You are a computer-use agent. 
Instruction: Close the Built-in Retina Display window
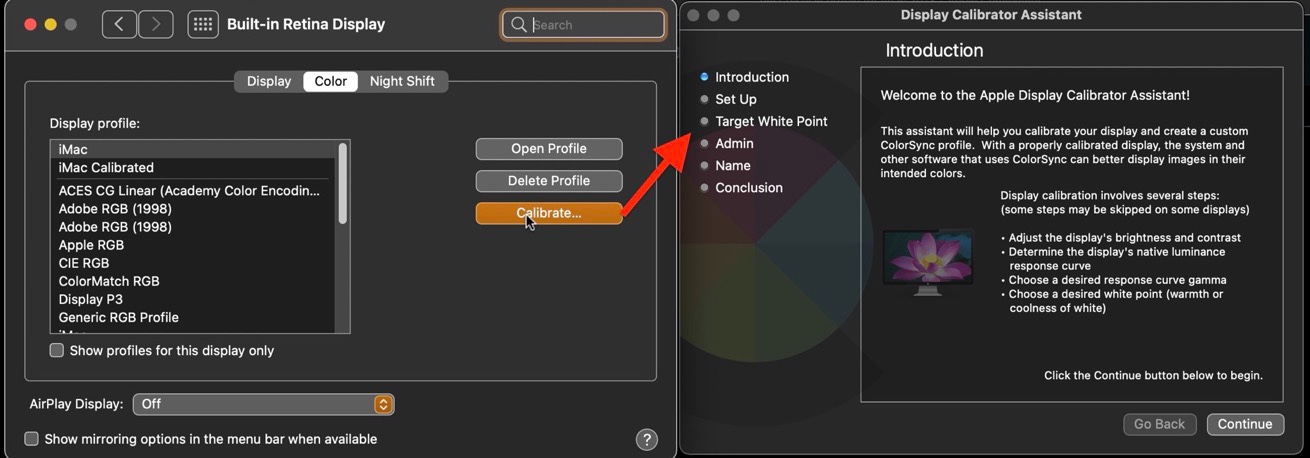(x=30, y=24)
